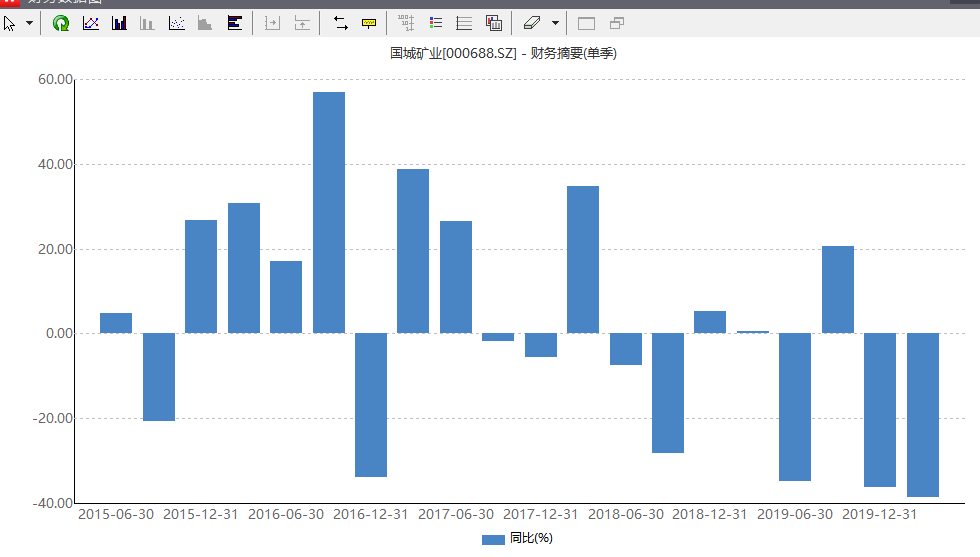Click the y-axis label 20.00
Screen dimensions: 980x557
point(55,249)
